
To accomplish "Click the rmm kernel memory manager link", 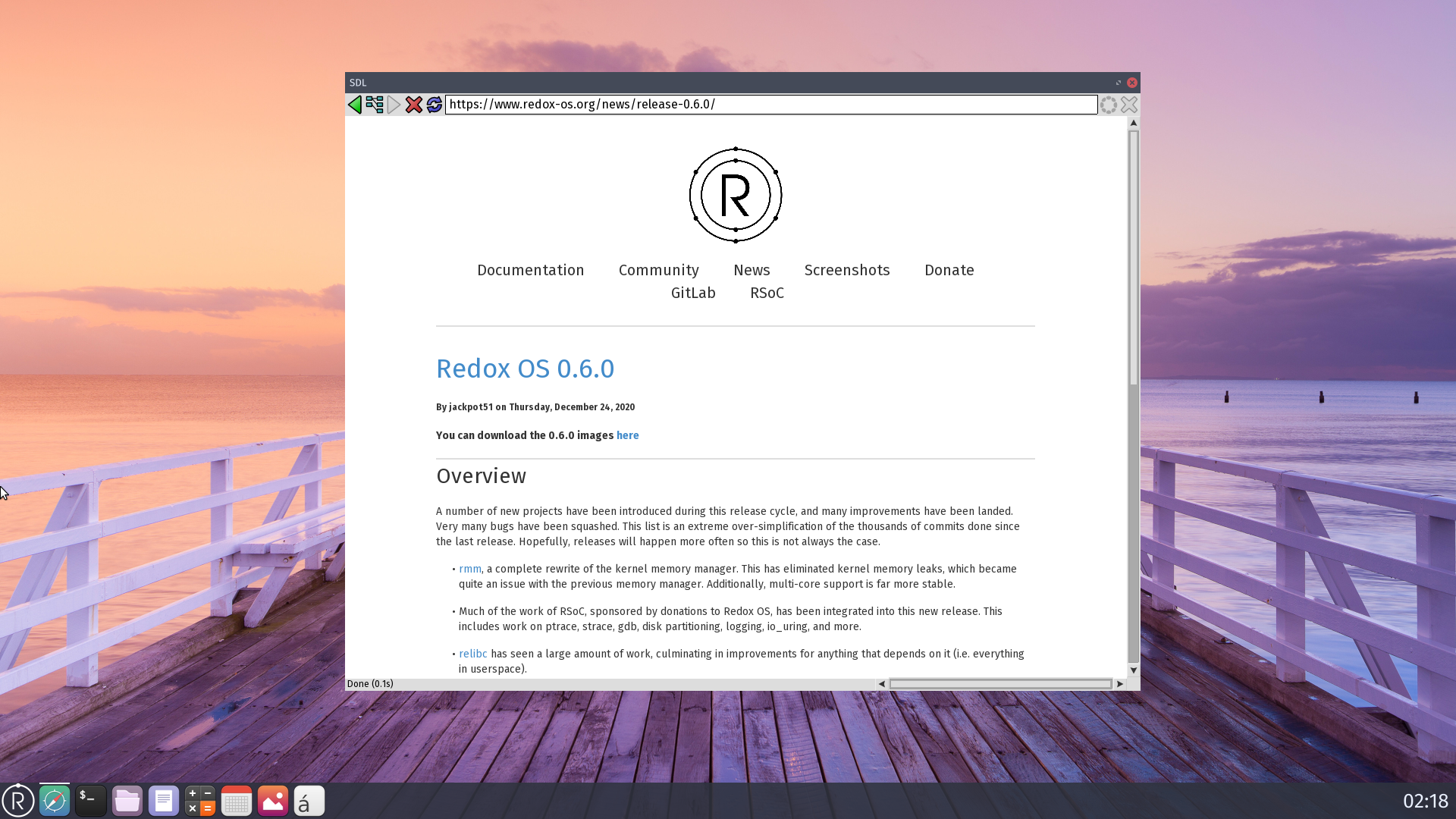I will (x=469, y=568).
